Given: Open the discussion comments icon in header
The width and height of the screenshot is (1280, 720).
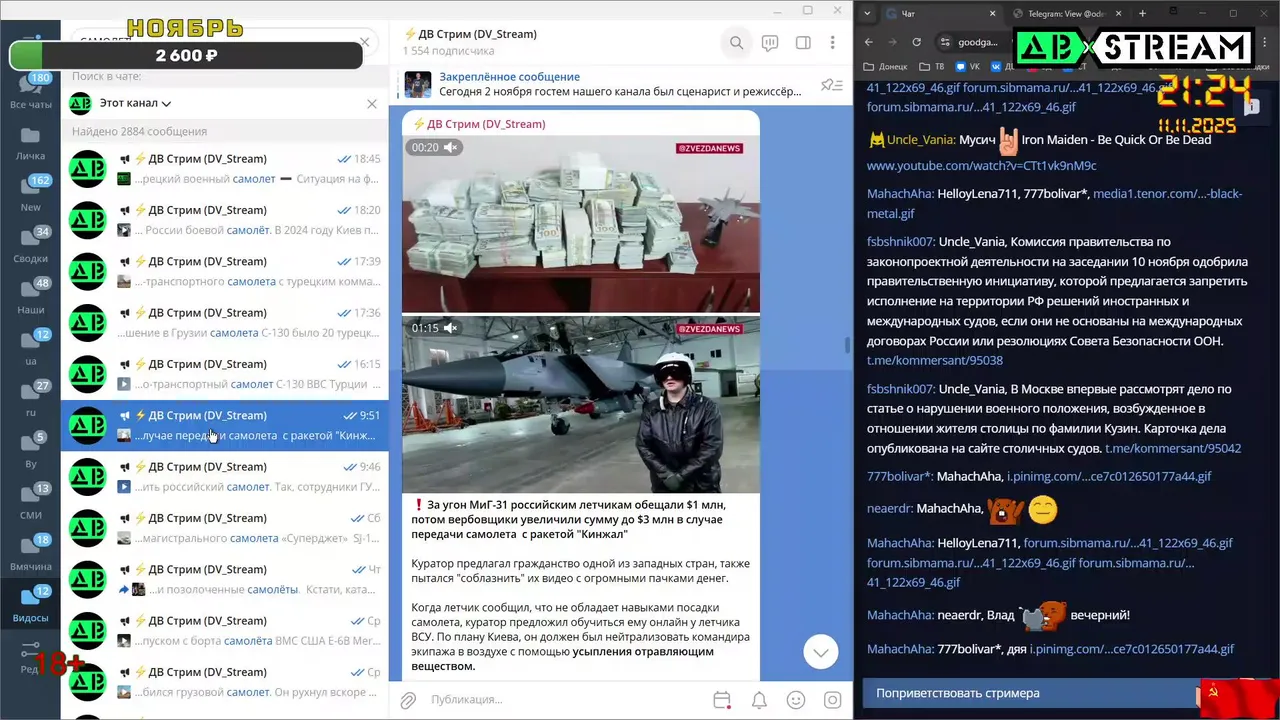Looking at the screenshot, I should [770, 43].
